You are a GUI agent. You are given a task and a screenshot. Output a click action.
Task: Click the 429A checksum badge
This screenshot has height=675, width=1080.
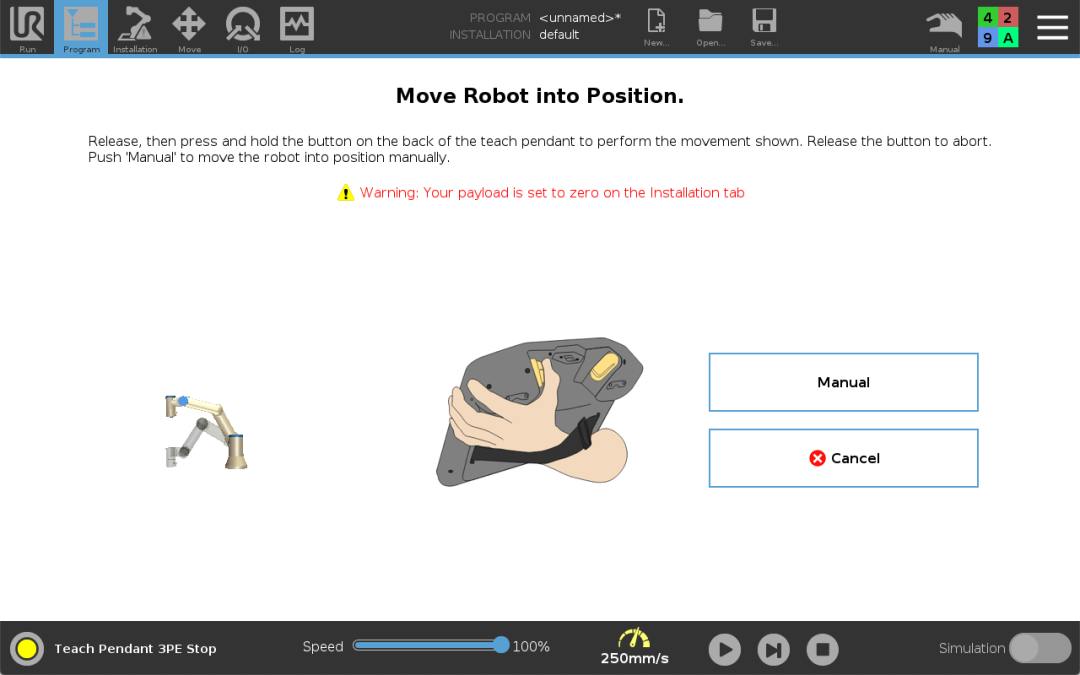coord(997,27)
